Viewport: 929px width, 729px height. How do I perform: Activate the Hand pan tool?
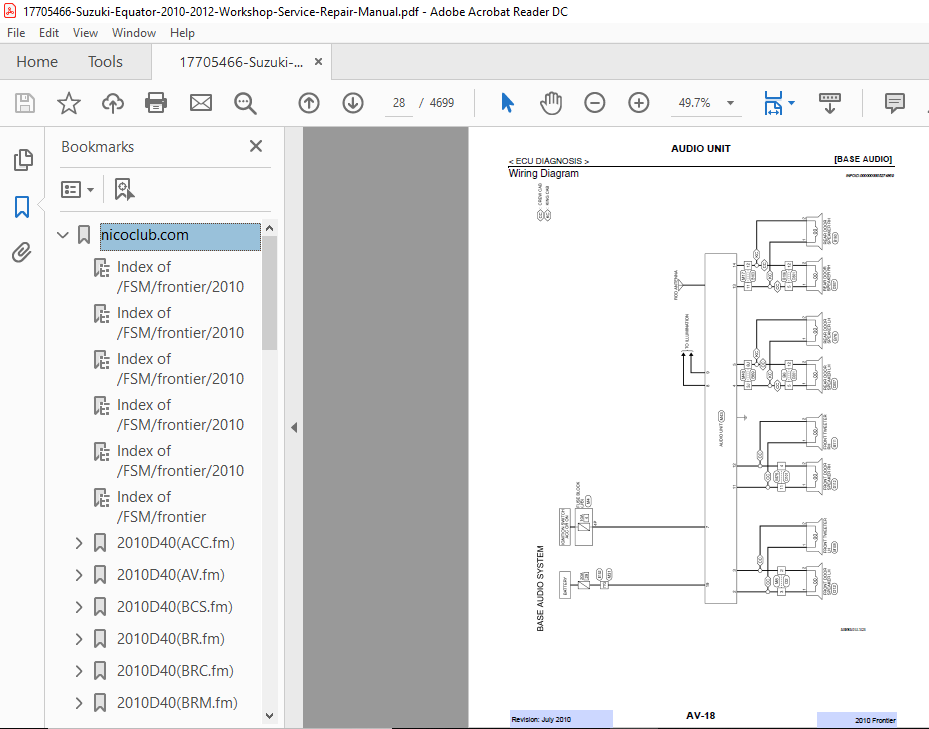[551, 103]
